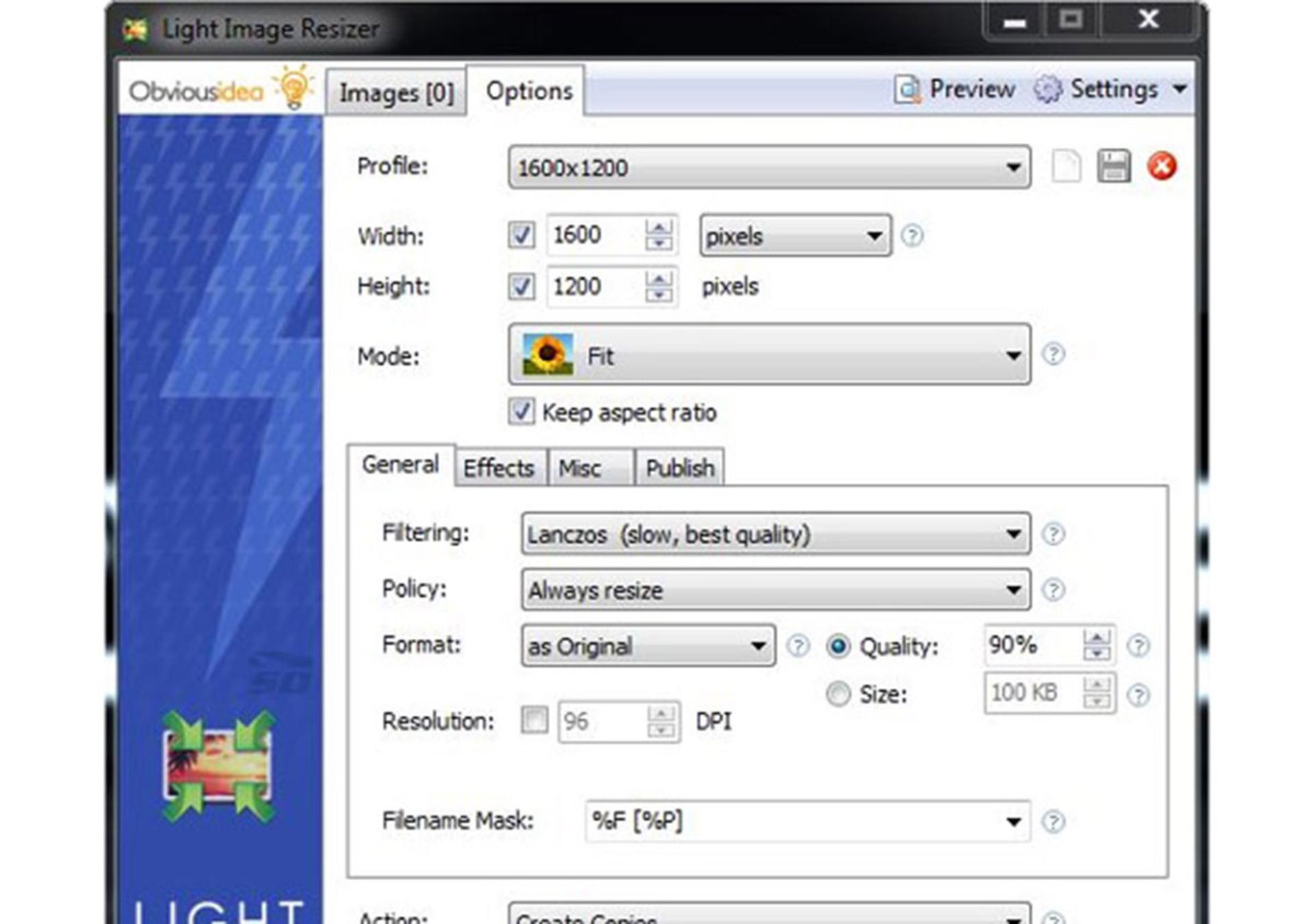The image size is (1314, 924).
Task: Switch to the Images [0] tab
Action: [x=397, y=92]
